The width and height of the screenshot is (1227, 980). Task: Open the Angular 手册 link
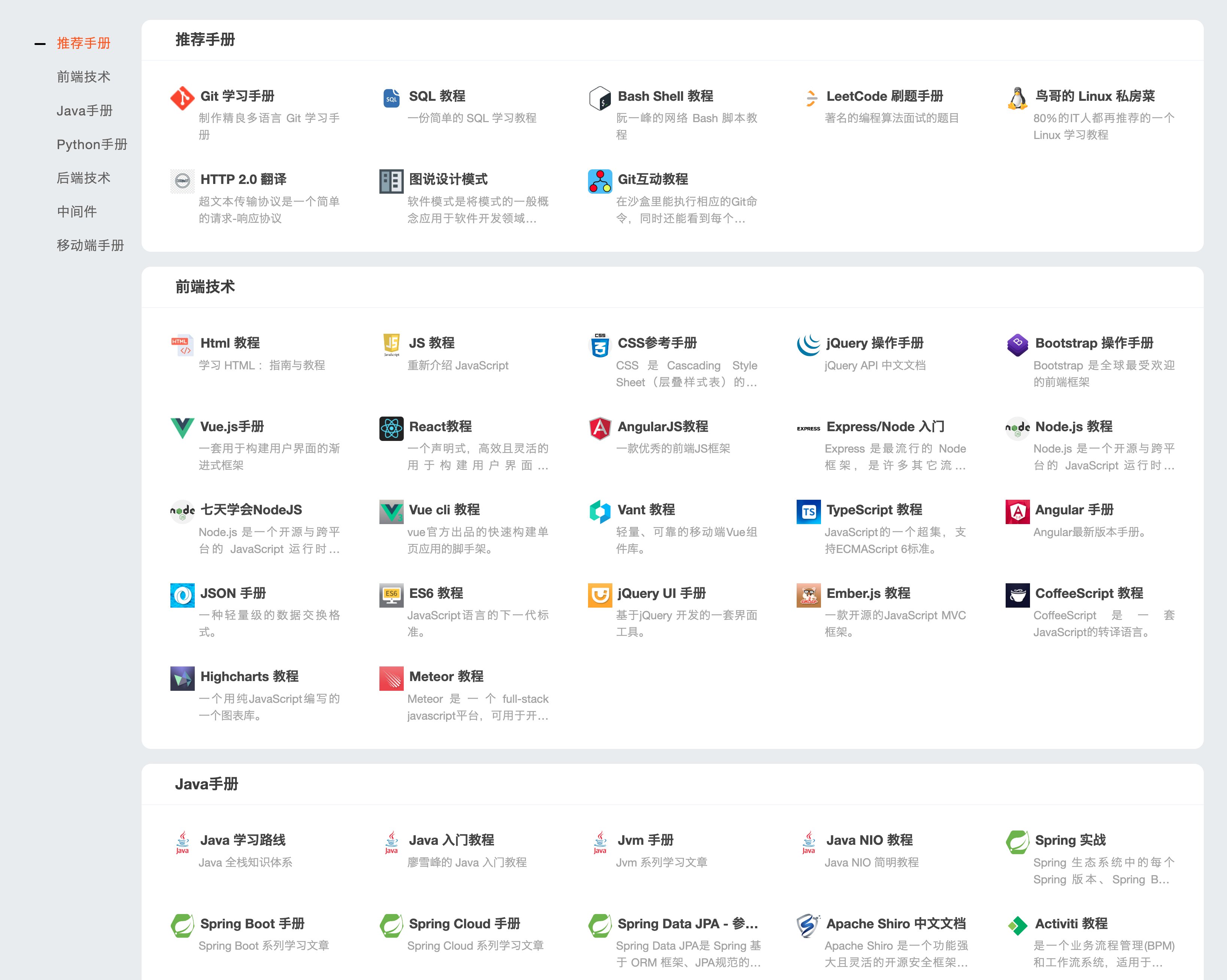(1075, 510)
